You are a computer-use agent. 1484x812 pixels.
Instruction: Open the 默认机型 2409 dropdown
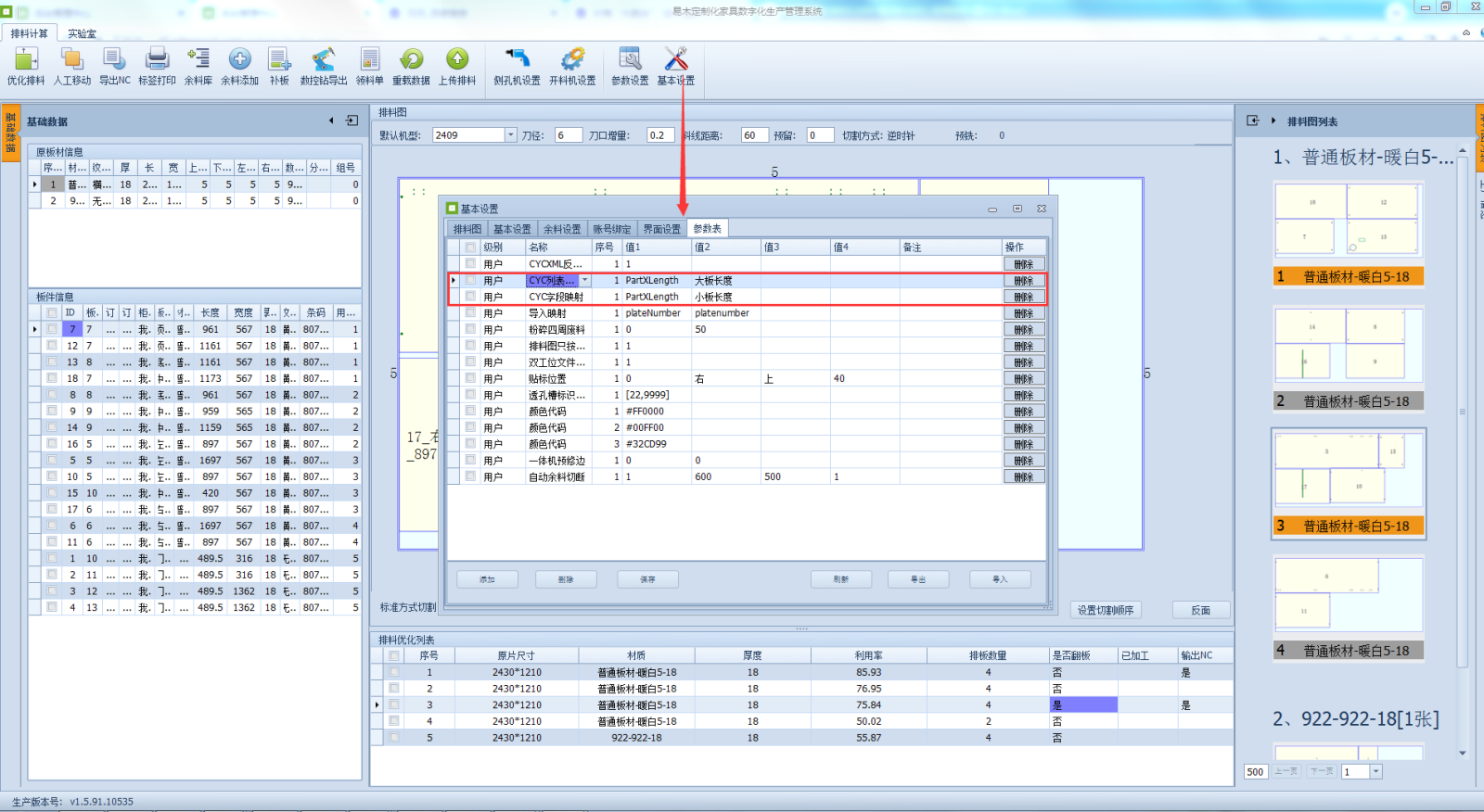(510, 135)
